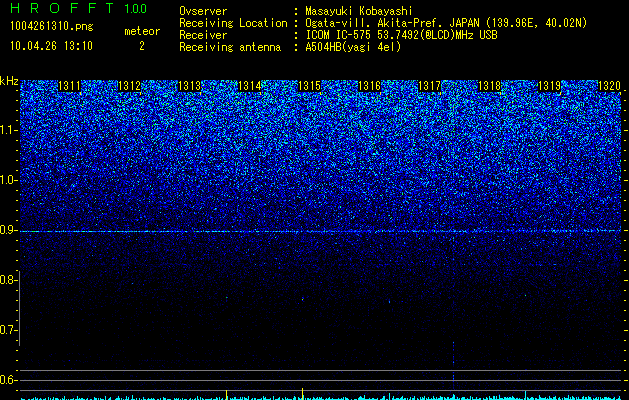
Task: Click the 1316 time marker
Action: (x=369, y=86)
